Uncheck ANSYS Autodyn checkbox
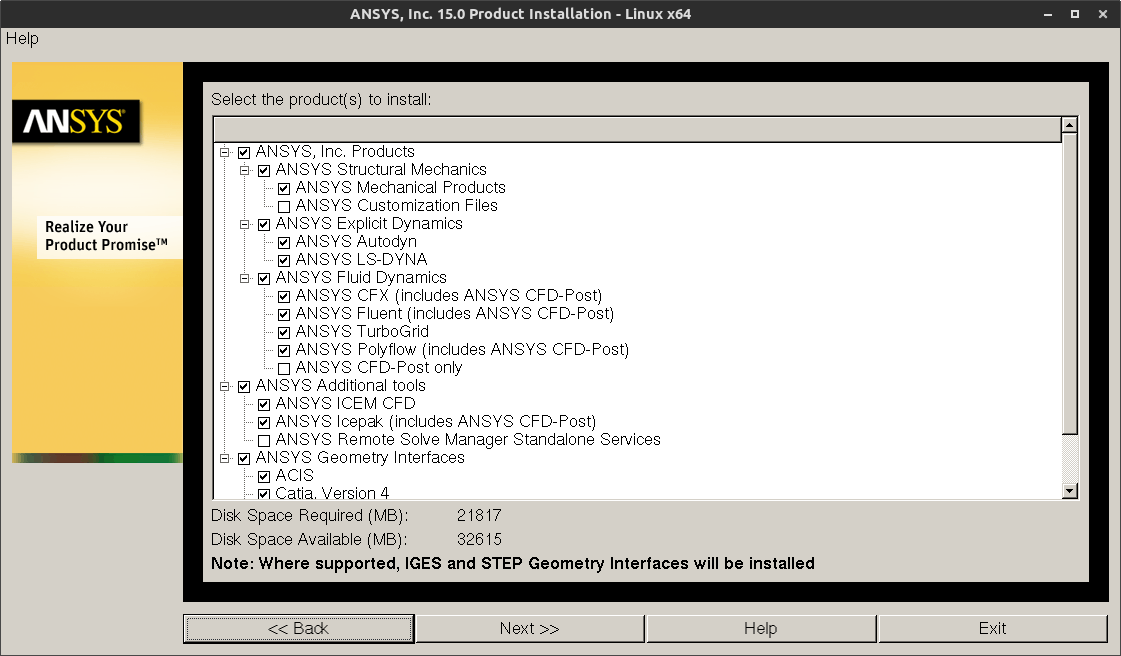 pyautogui.click(x=284, y=242)
